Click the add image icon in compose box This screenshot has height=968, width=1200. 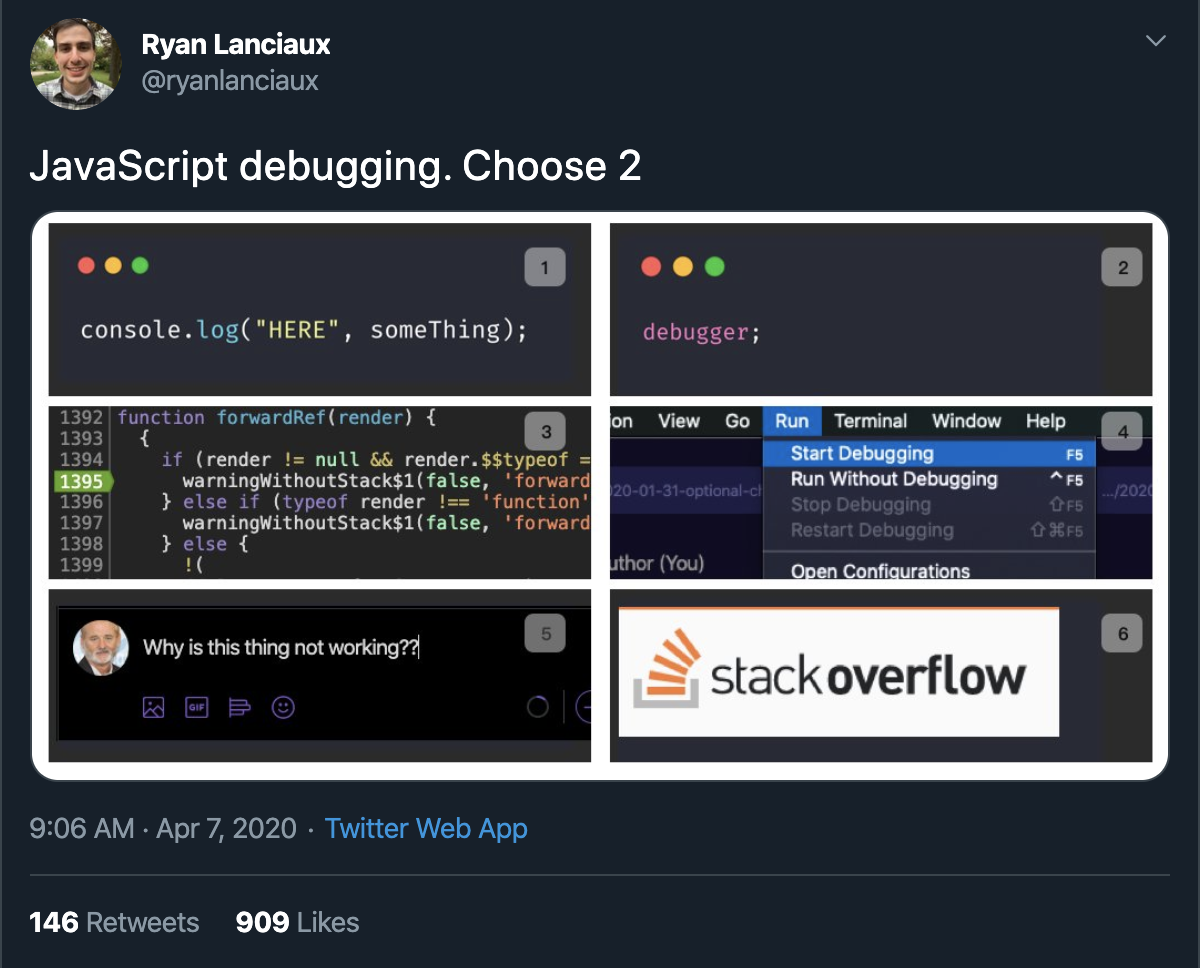153,708
